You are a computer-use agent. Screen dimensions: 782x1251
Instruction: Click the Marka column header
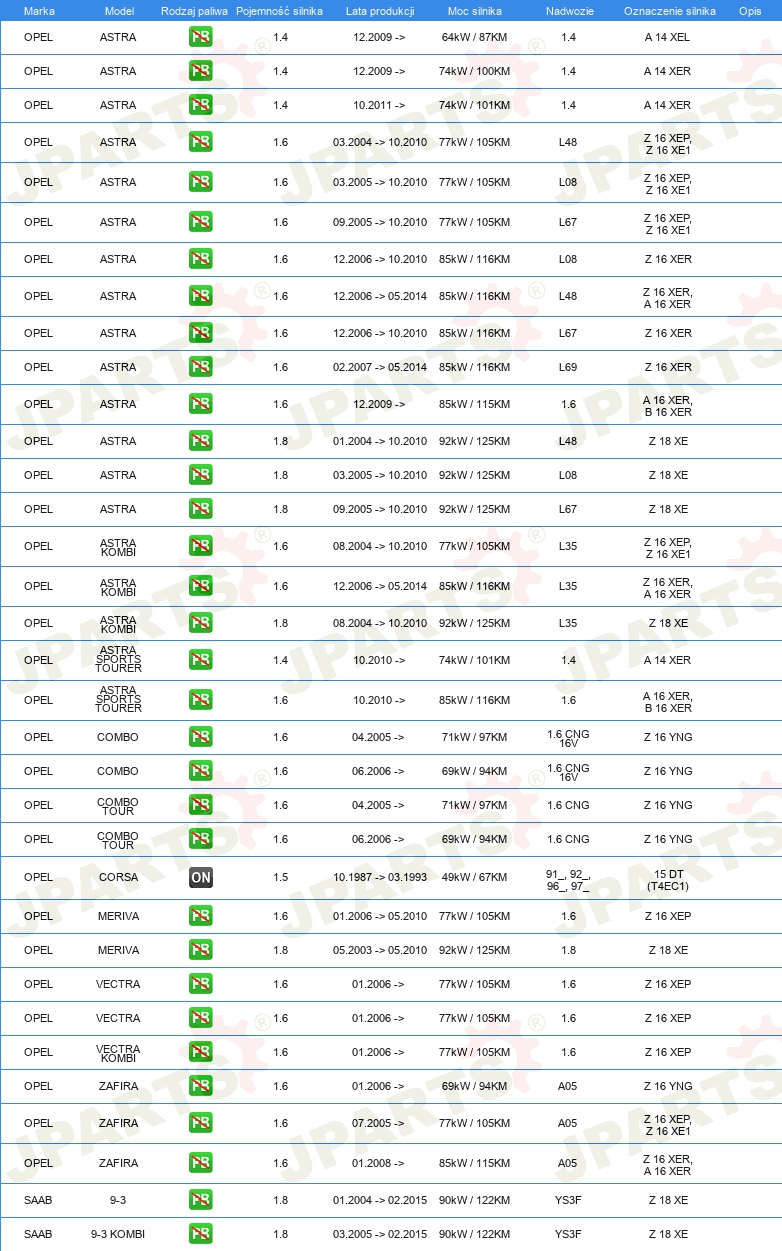[39, 11]
